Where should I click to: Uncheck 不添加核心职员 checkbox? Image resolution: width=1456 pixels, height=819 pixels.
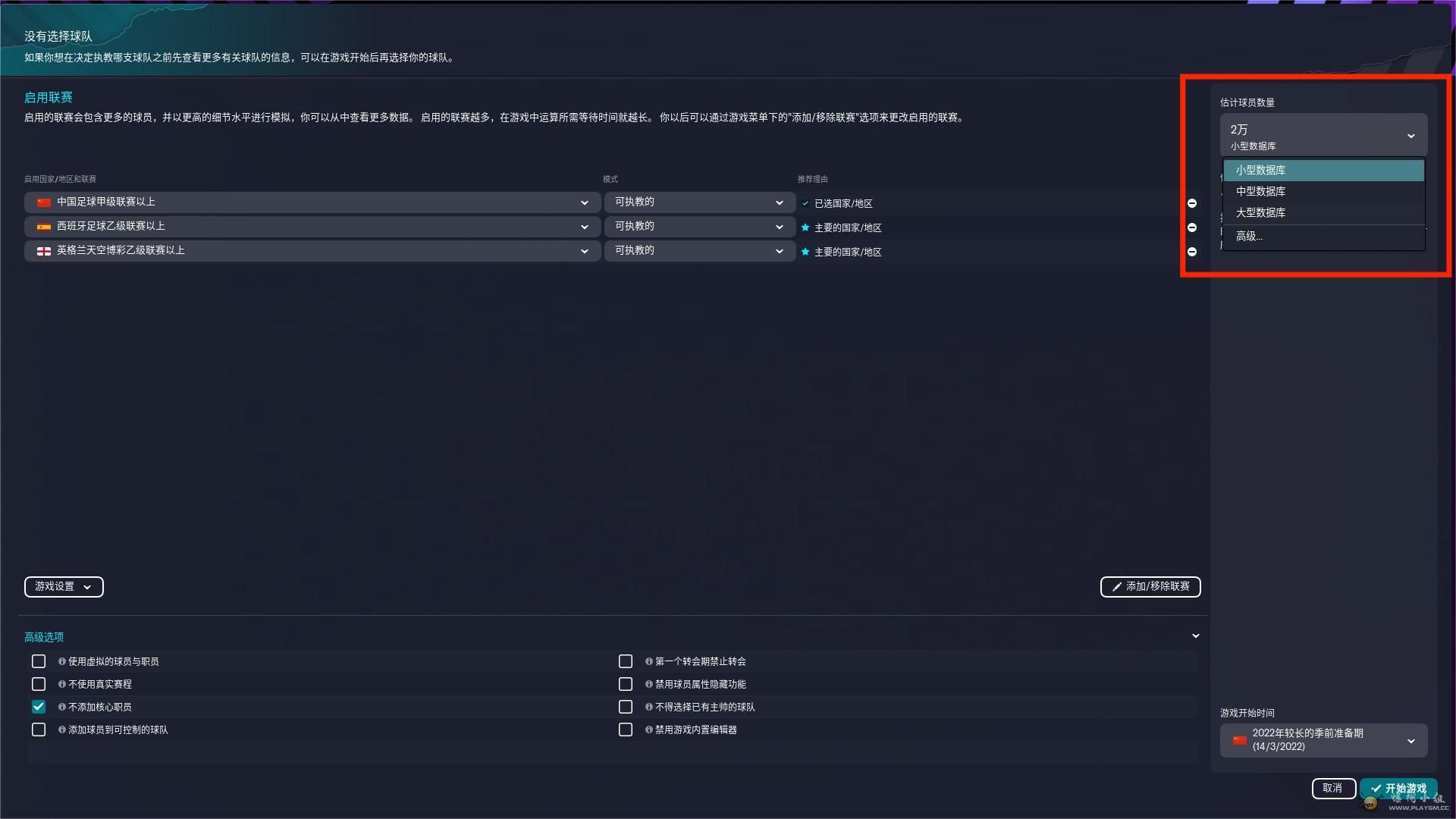[x=39, y=707]
